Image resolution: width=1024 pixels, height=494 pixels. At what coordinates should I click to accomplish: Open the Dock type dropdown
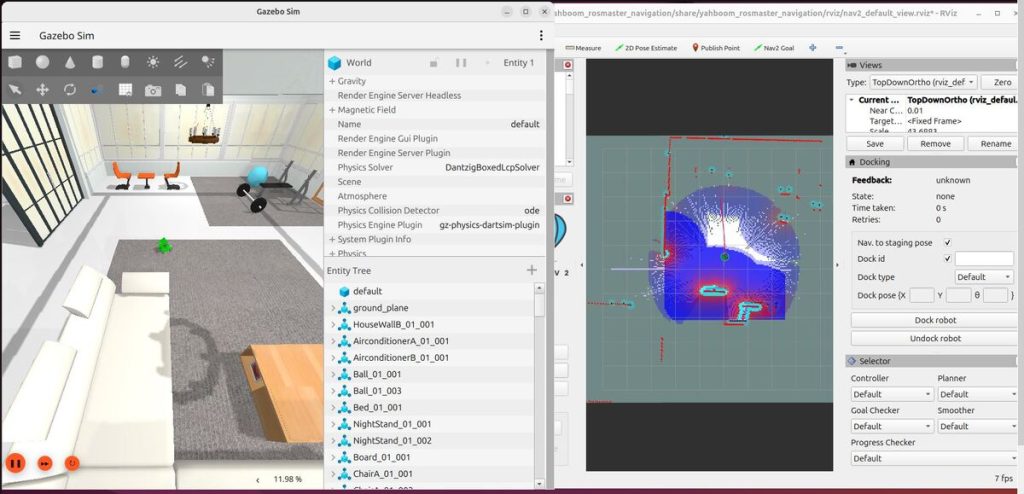coord(984,277)
